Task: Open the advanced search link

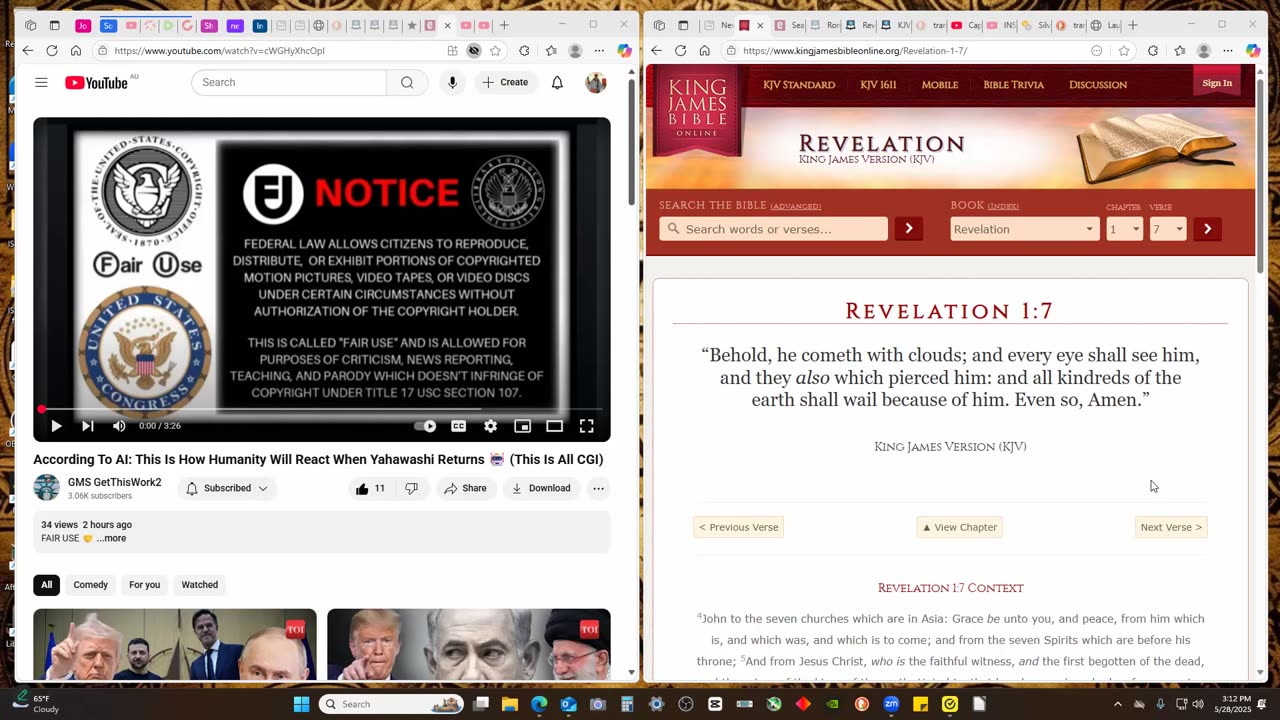Action: [795, 207]
